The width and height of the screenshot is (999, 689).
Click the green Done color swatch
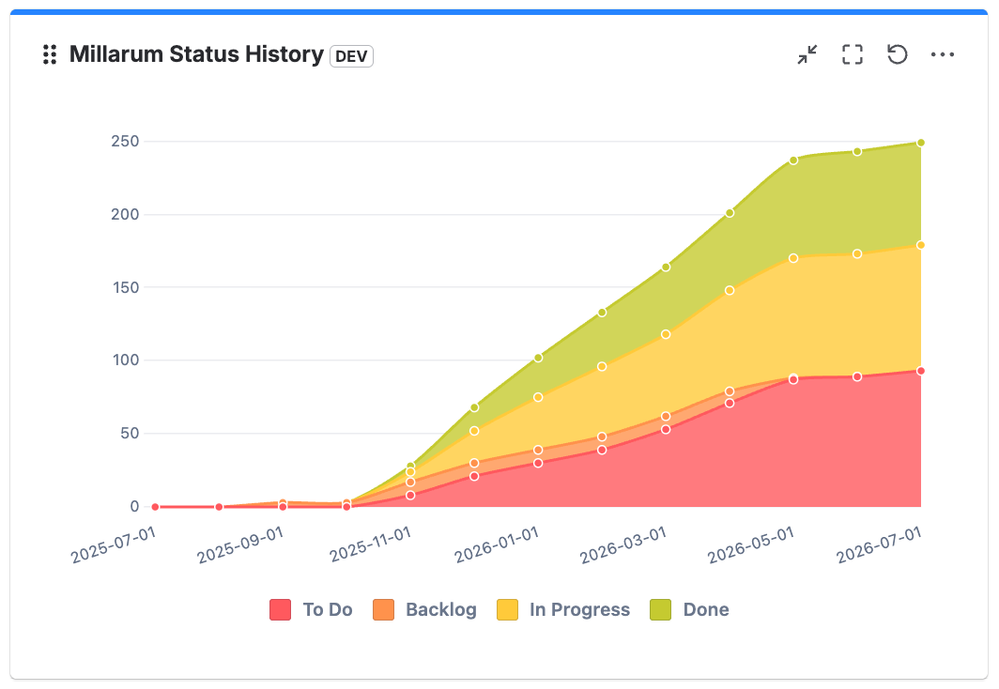pos(661,610)
